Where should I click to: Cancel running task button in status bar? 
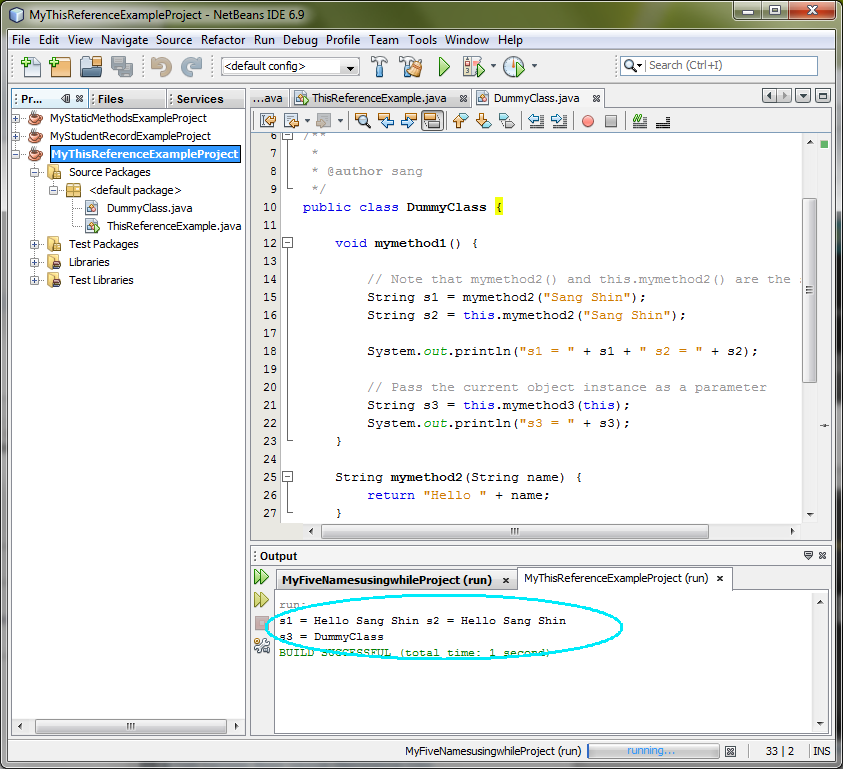730,751
